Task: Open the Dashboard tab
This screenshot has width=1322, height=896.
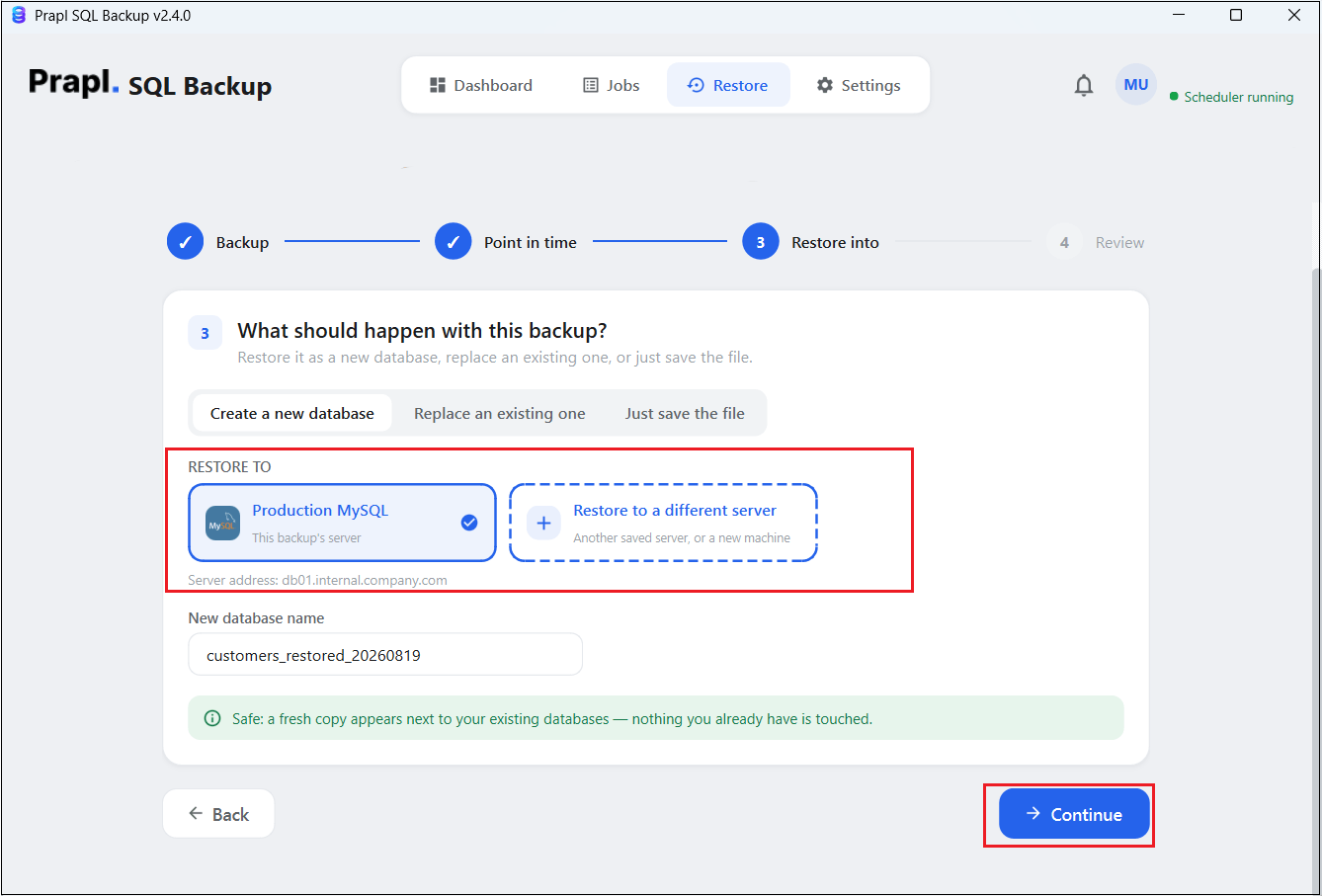Action: point(481,85)
